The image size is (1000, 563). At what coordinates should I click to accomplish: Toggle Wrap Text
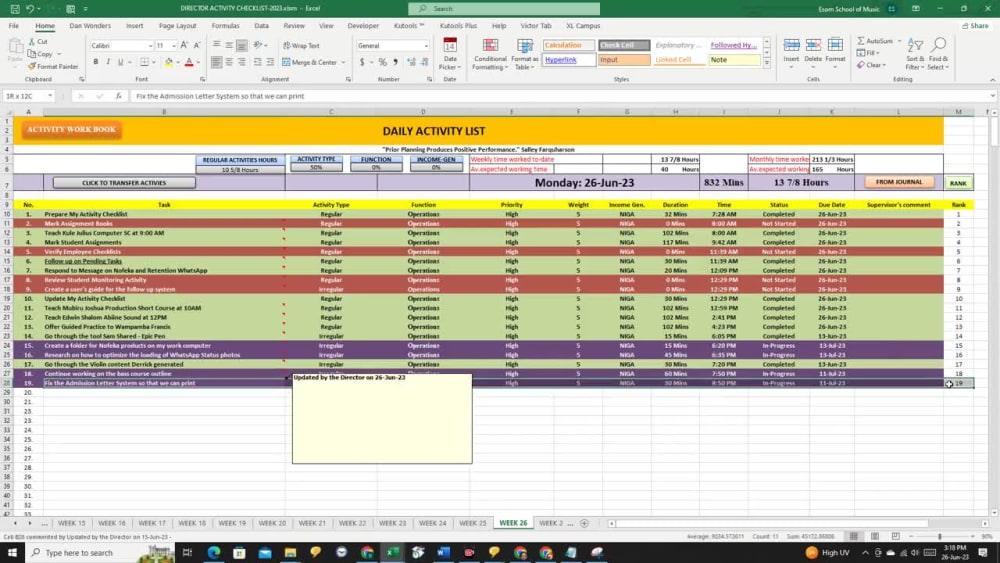[302, 46]
